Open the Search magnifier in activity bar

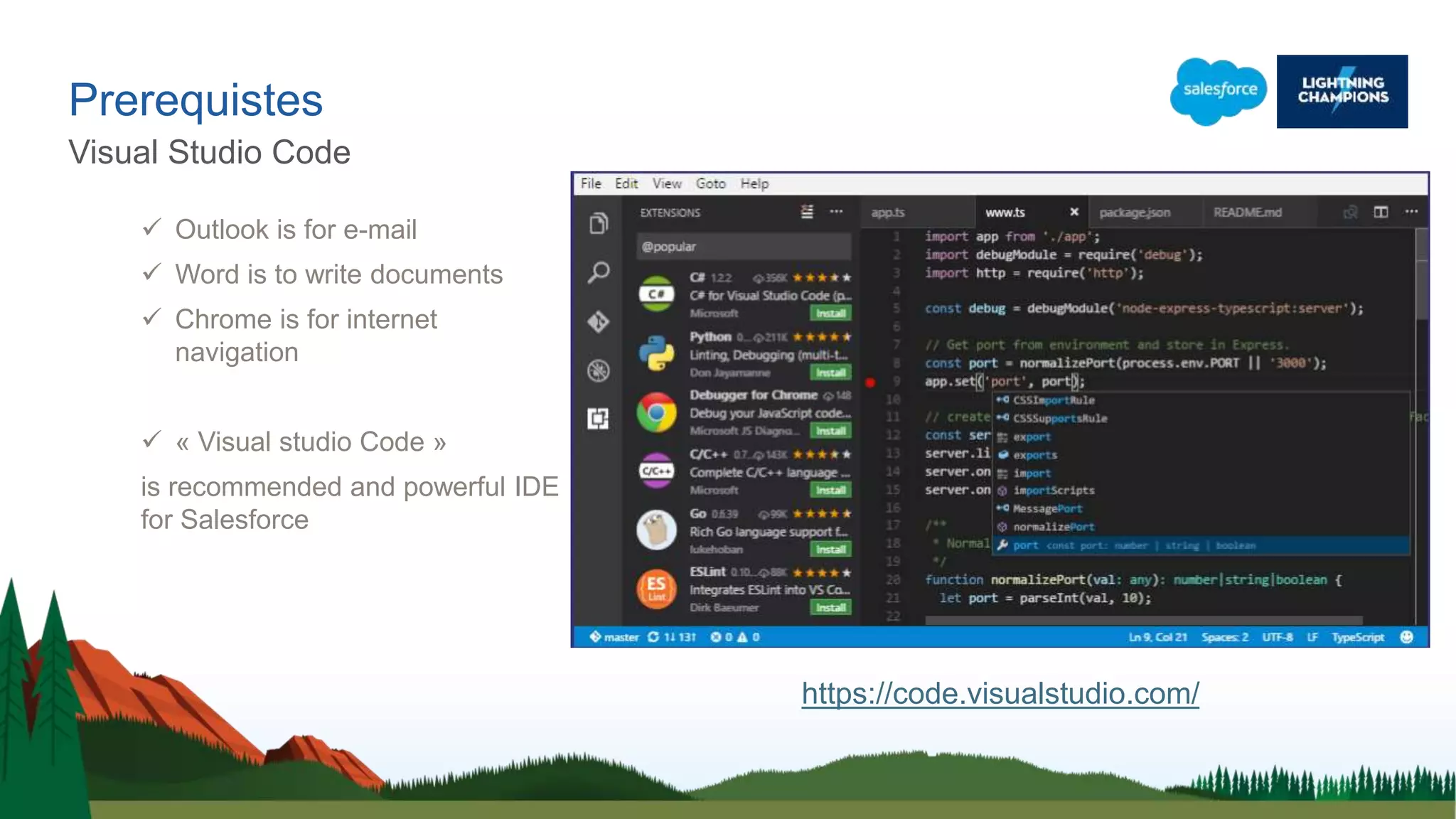coord(599,272)
